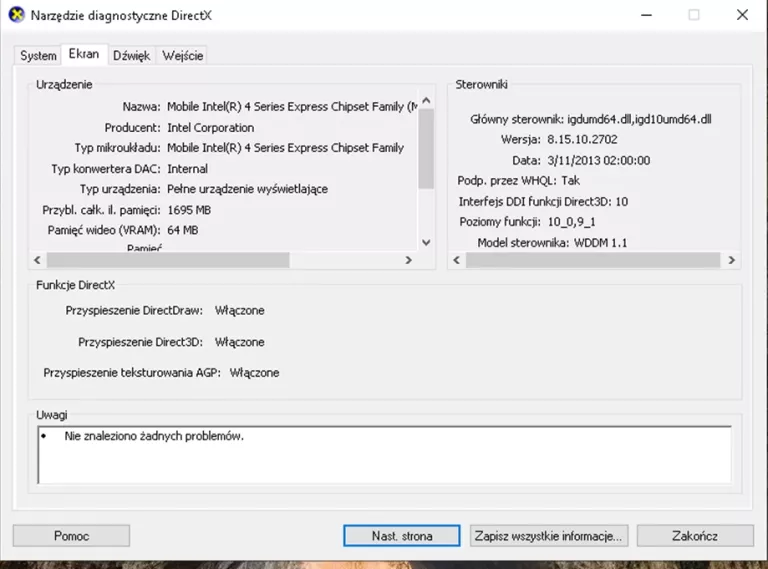The image size is (768, 569).
Task: Click "Internal" DAC type value
Action: 188,169
